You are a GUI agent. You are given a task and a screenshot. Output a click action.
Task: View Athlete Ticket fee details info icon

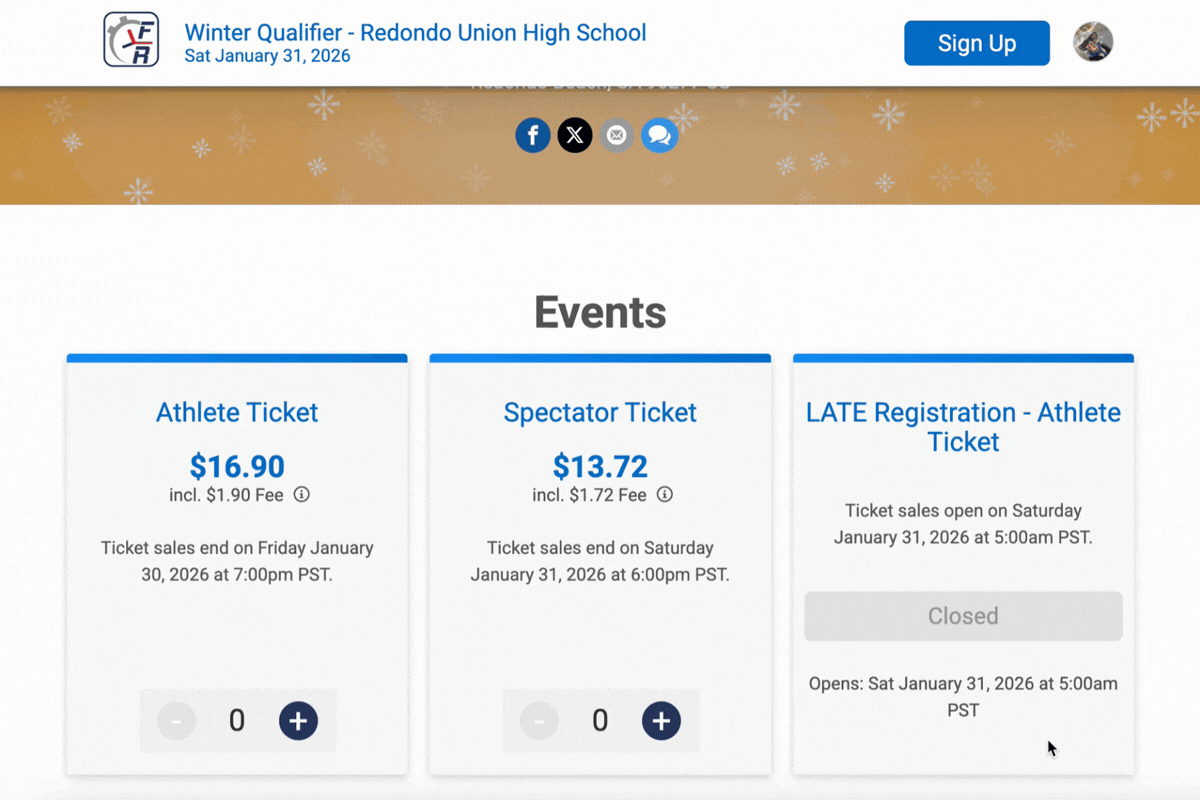(x=300, y=494)
